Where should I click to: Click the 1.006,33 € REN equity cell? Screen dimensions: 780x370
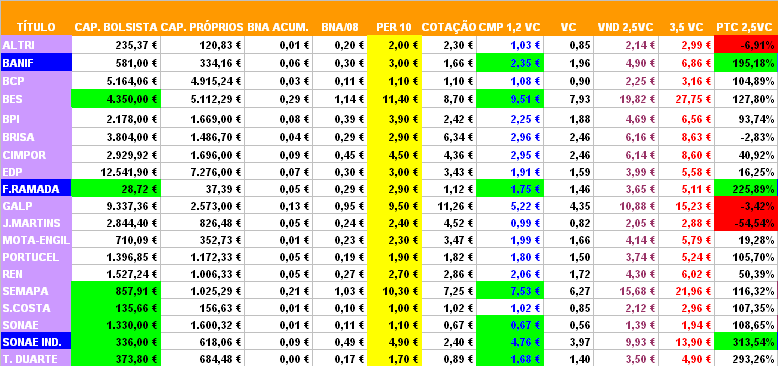click(x=203, y=274)
